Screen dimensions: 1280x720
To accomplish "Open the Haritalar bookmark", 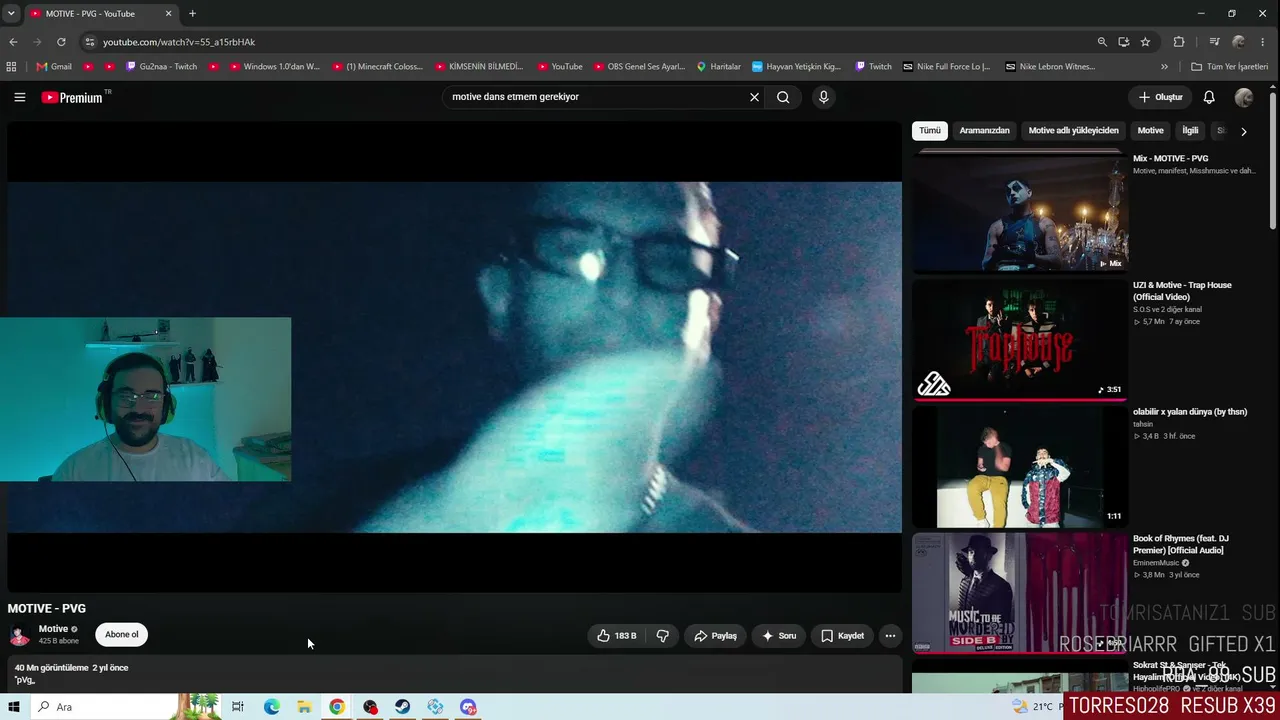I will coord(719,67).
